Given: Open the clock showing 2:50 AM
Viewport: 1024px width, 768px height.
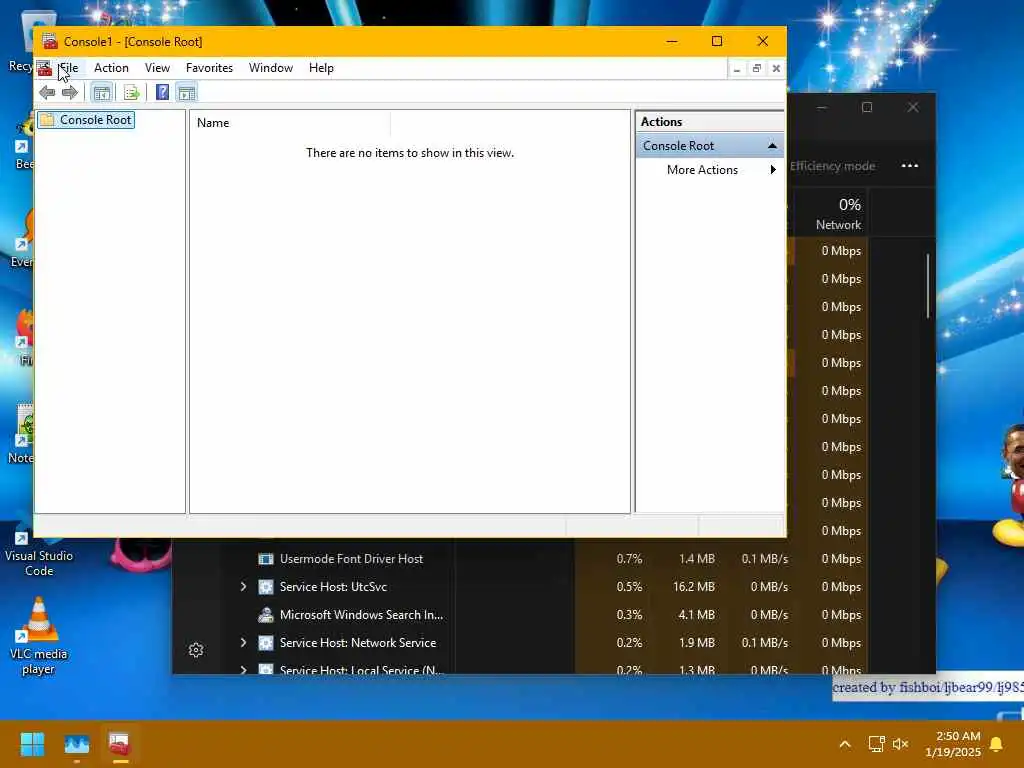Looking at the screenshot, I should point(952,744).
